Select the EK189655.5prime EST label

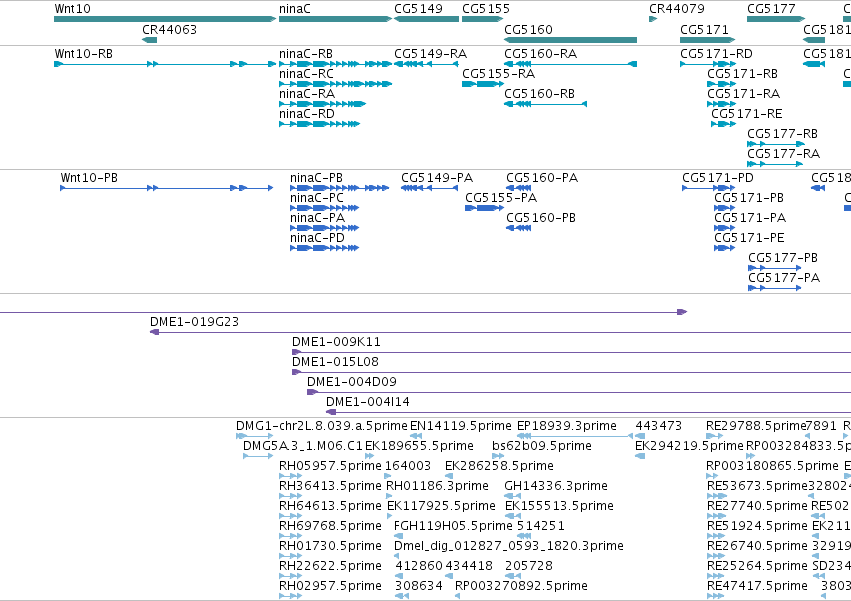tap(419, 446)
